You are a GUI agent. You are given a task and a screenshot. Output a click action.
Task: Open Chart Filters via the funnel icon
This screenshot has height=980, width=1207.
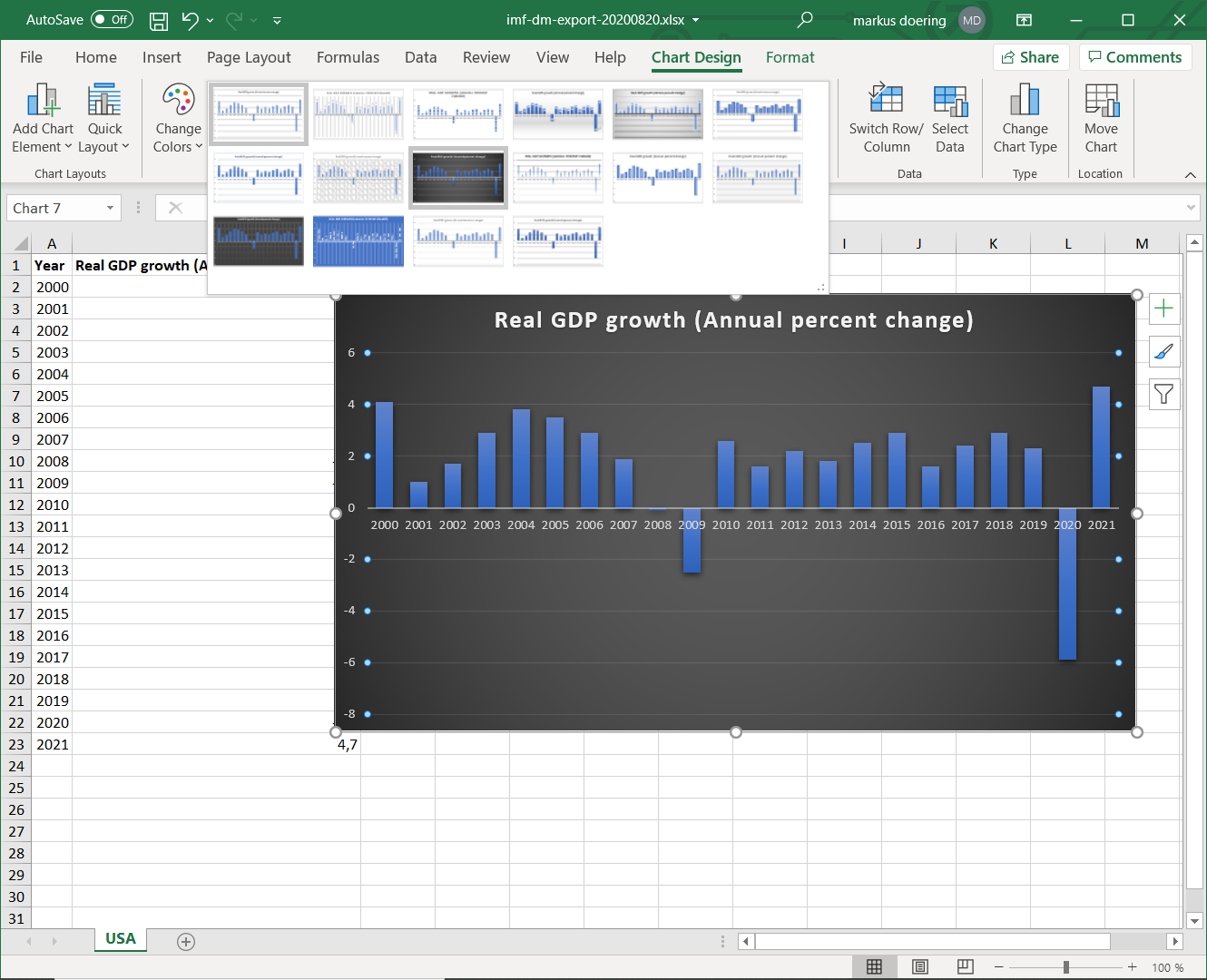[1164, 394]
